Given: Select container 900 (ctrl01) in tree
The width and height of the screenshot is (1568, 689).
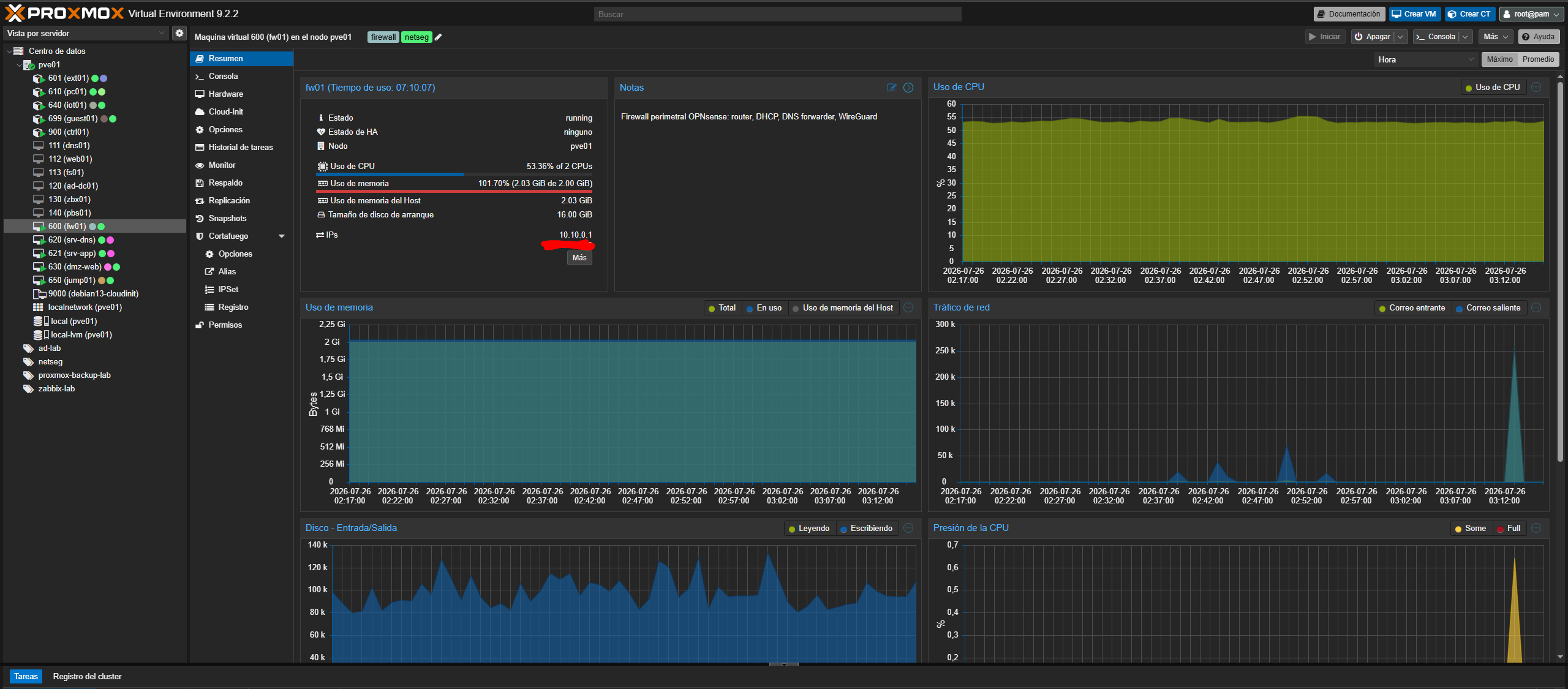Looking at the screenshot, I should pos(69,132).
